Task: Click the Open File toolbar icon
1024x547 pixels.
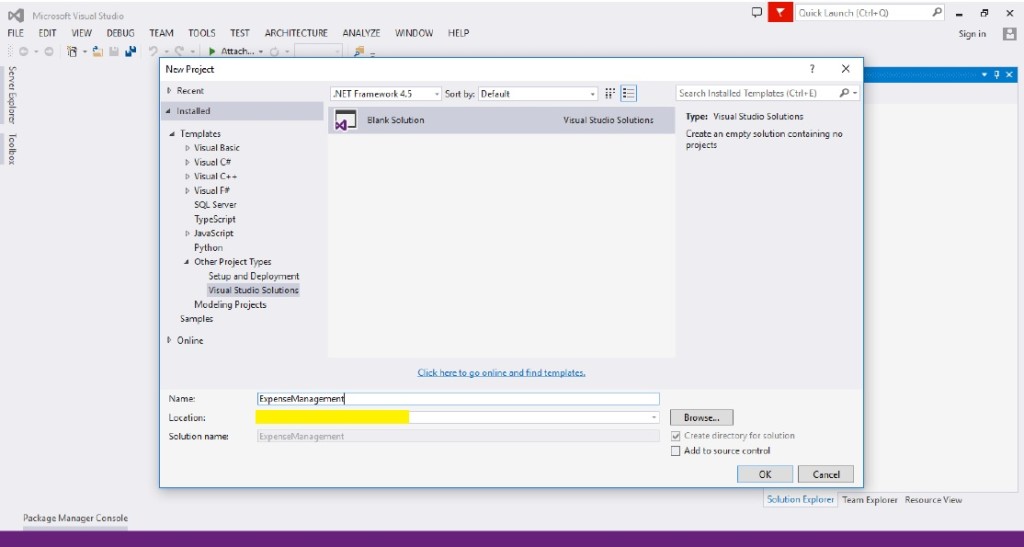Action: click(97, 51)
